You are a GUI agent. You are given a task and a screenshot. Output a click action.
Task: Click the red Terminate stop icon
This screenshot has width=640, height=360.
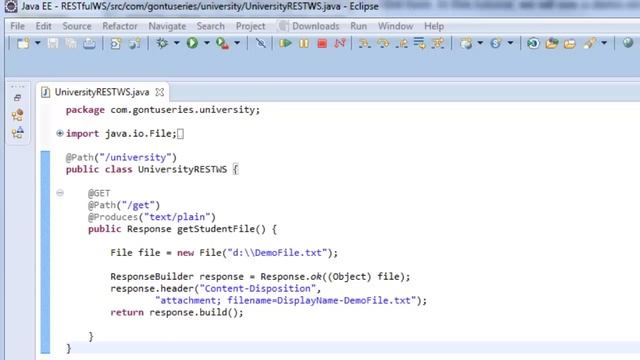point(322,43)
